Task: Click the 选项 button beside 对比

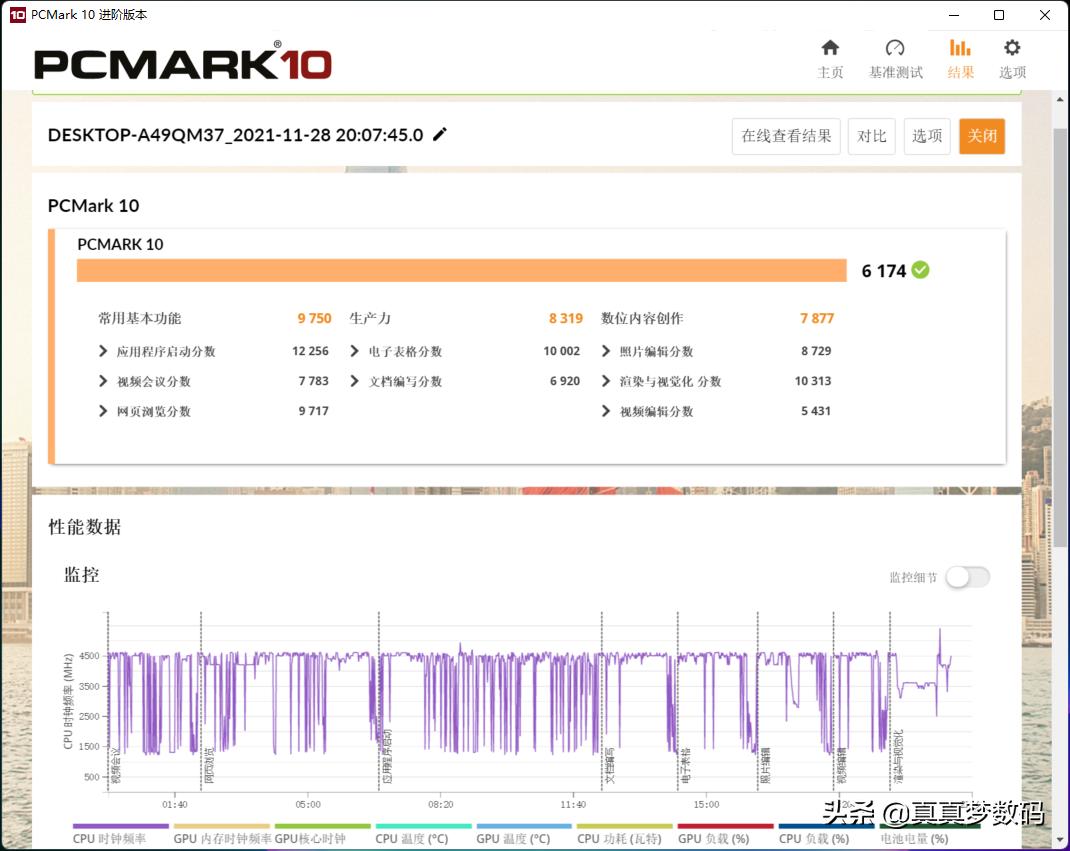Action: 927,136
